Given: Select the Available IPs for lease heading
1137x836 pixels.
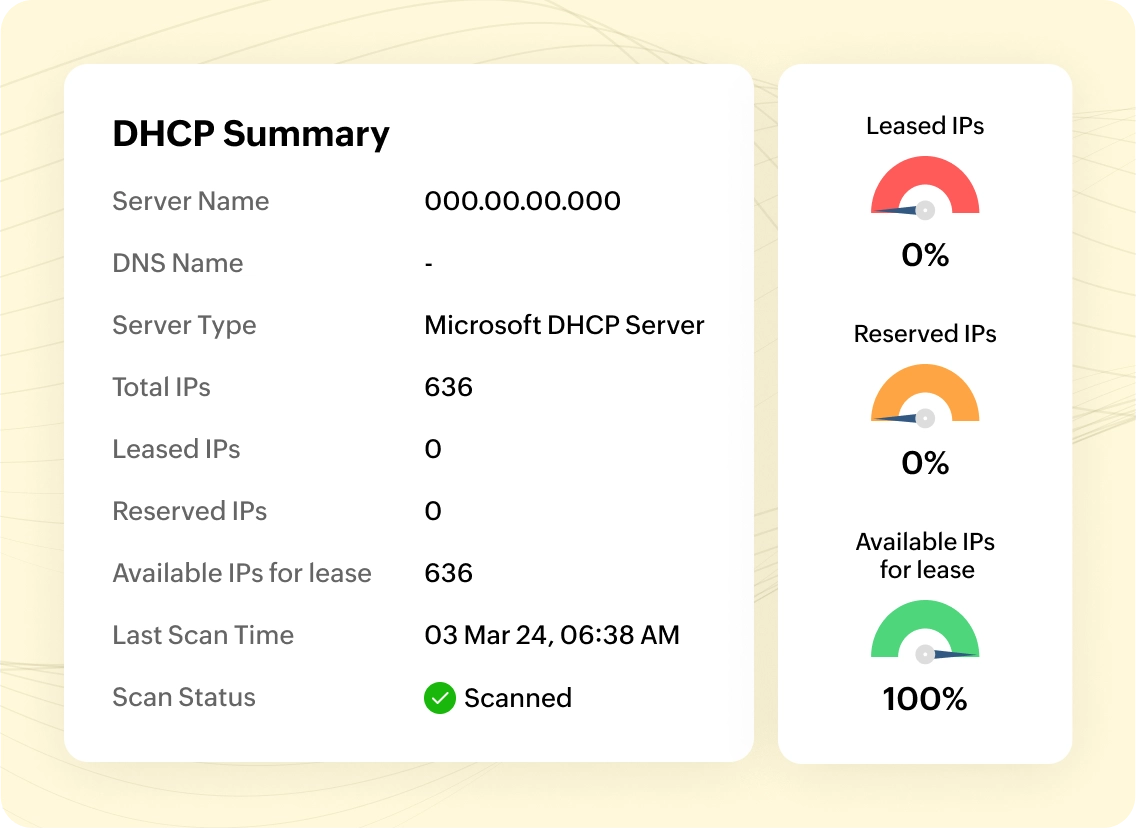Looking at the screenshot, I should point(924,556).
